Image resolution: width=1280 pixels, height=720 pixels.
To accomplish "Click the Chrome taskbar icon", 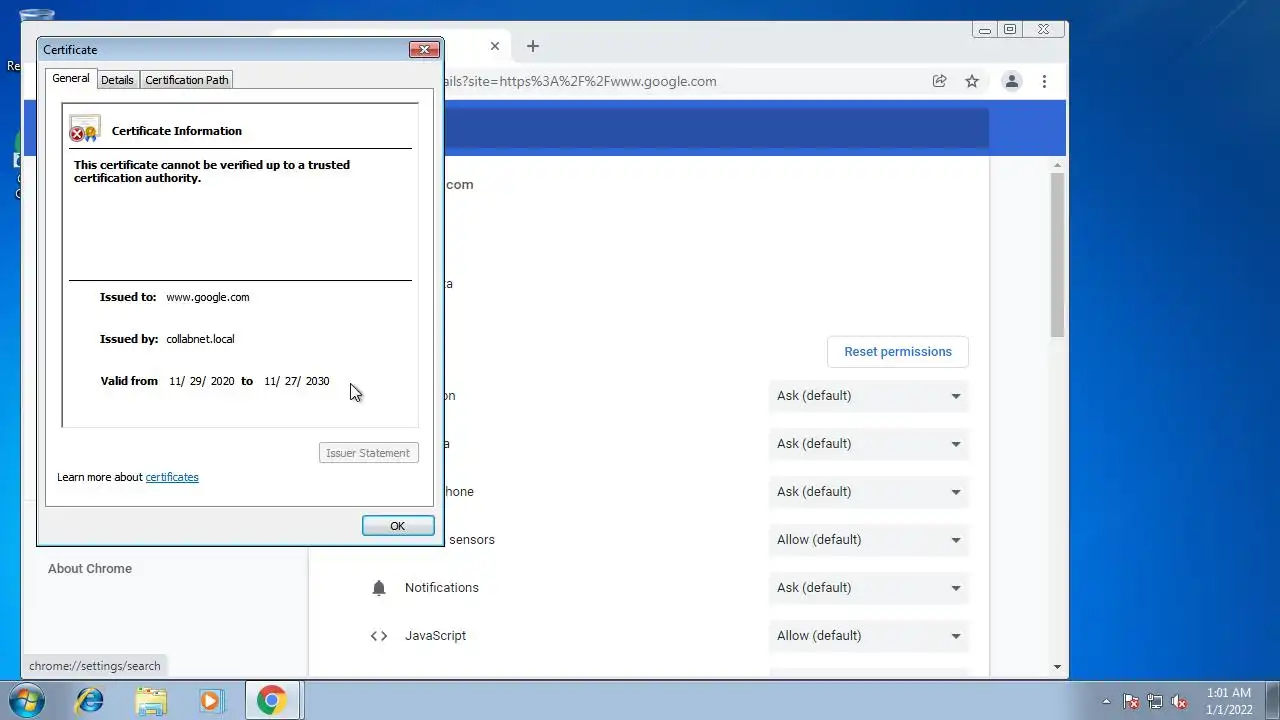I will [x=272, y=700].
